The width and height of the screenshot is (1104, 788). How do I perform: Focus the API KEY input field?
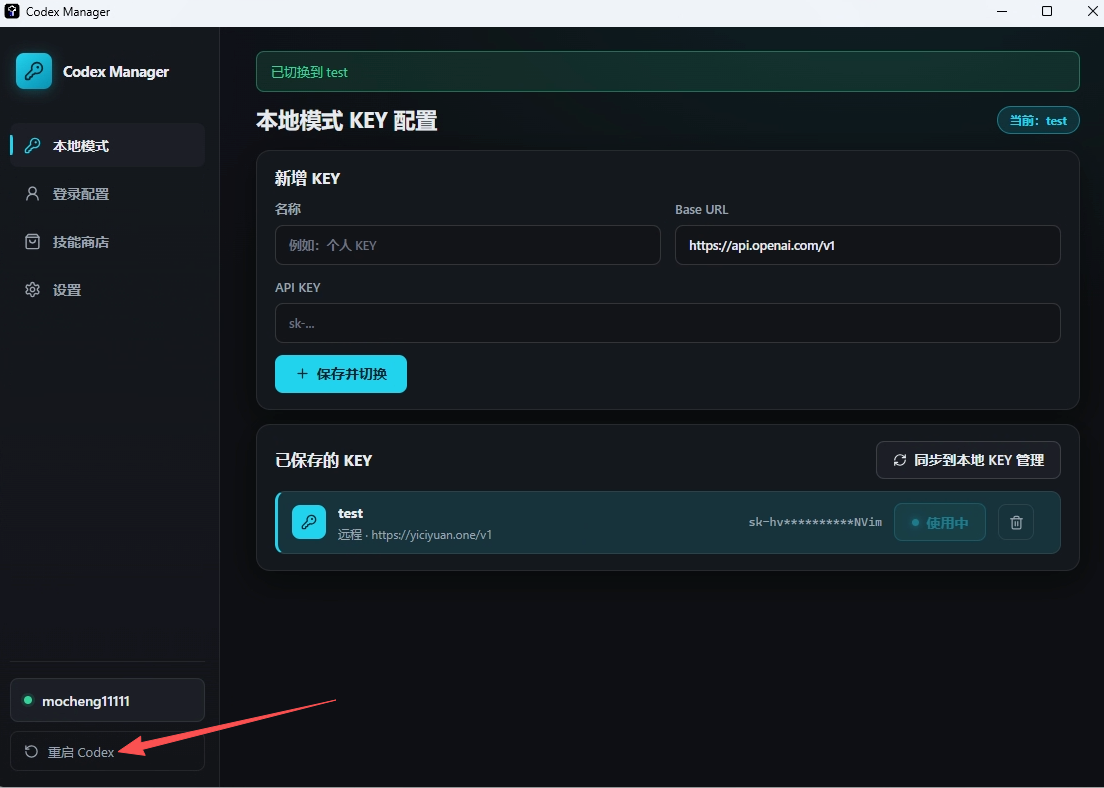(667, 323)
